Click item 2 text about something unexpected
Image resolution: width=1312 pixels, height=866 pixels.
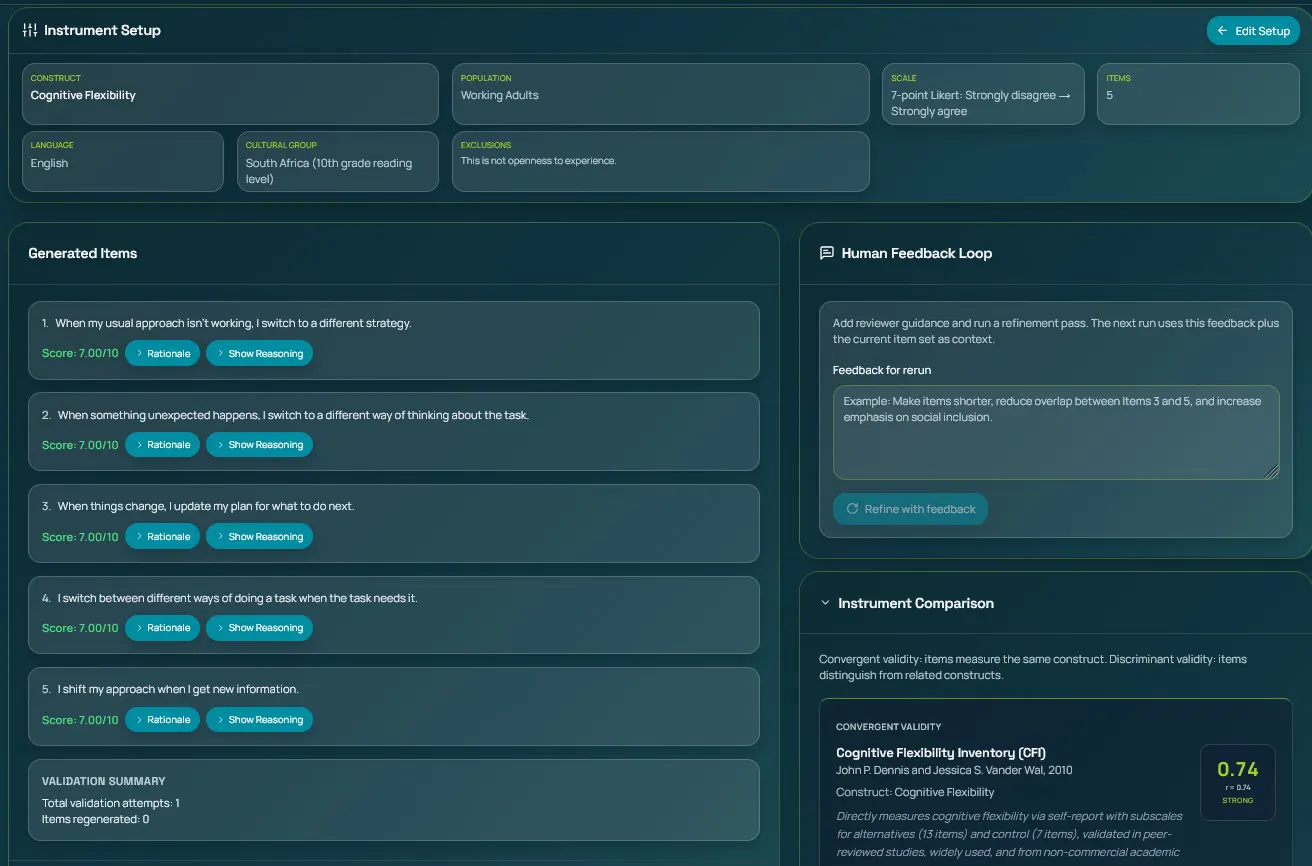[x=293, y=415]
